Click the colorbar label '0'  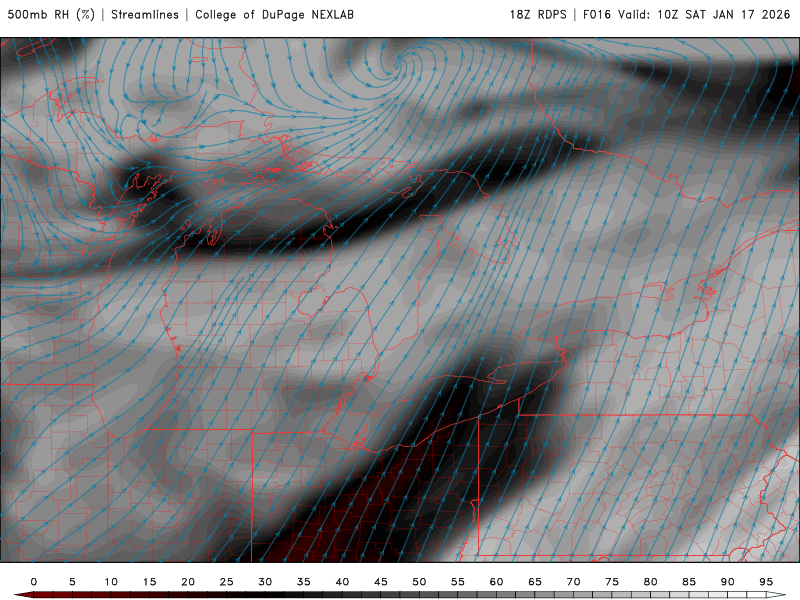(34, 582)
